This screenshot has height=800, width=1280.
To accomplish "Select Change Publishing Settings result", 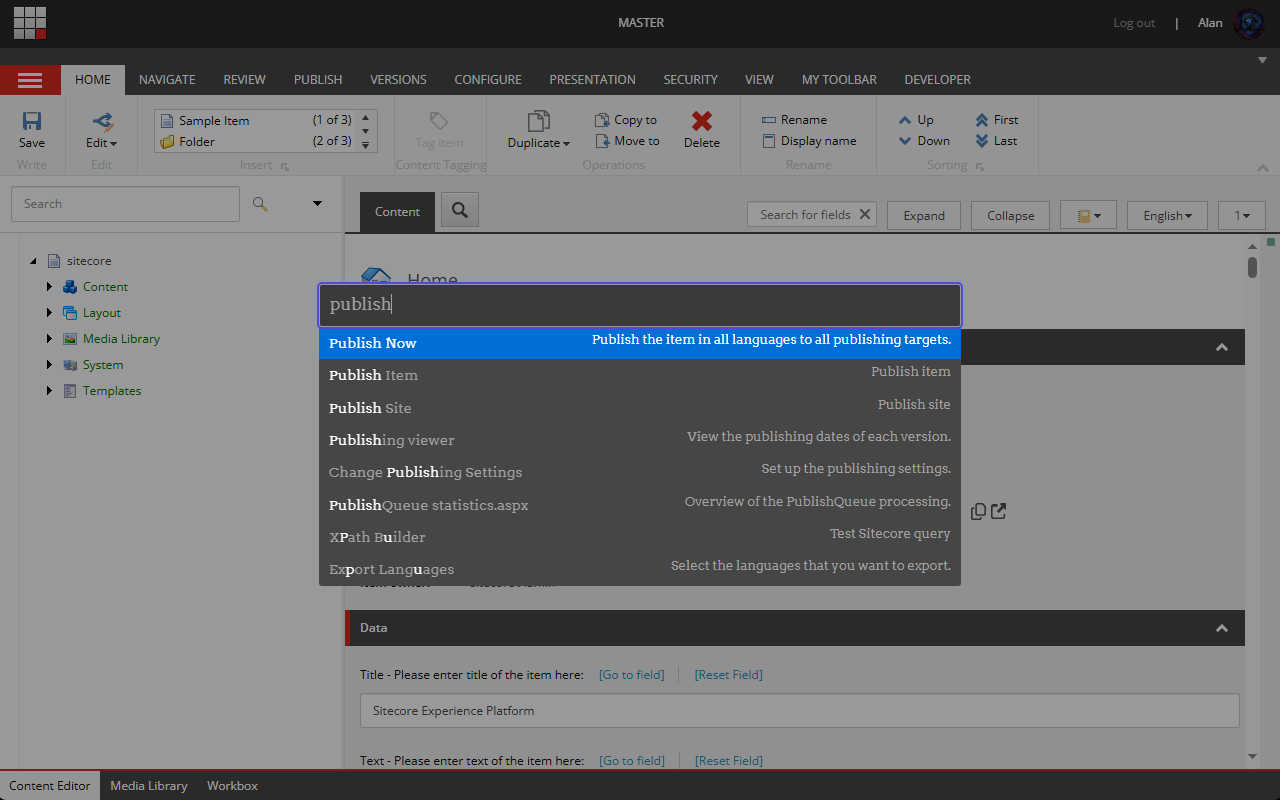I will click(640, 472).
